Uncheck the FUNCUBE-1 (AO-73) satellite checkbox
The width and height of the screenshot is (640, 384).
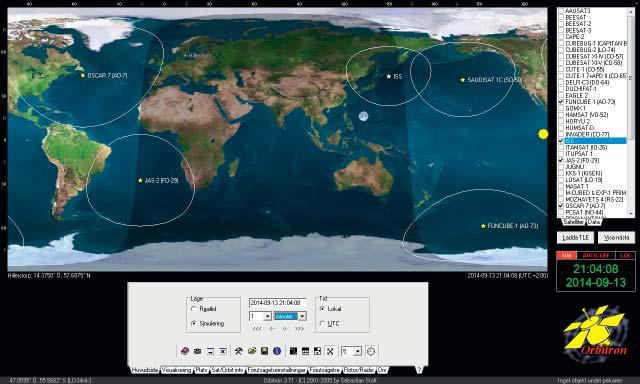click(561, 102)
